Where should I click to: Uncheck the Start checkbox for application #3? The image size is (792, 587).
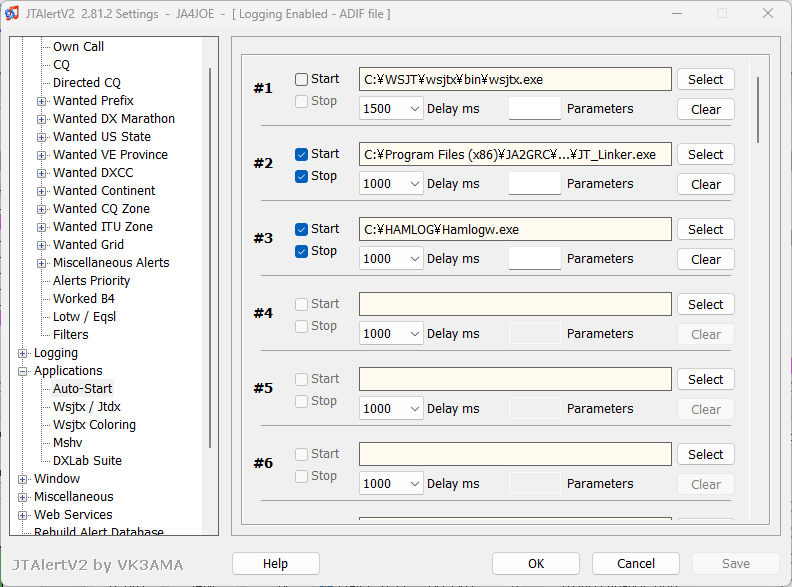point(302,229)
